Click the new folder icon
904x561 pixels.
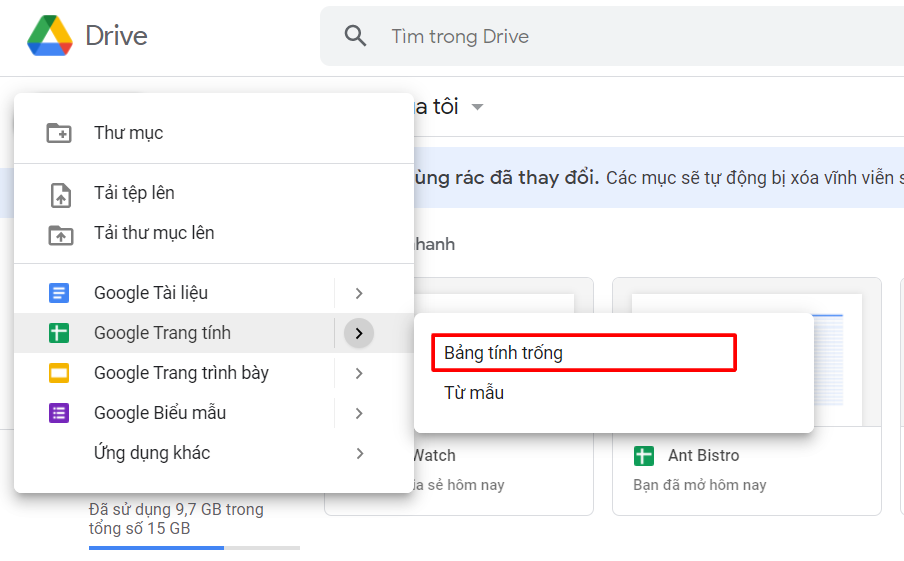coord(60,133)
